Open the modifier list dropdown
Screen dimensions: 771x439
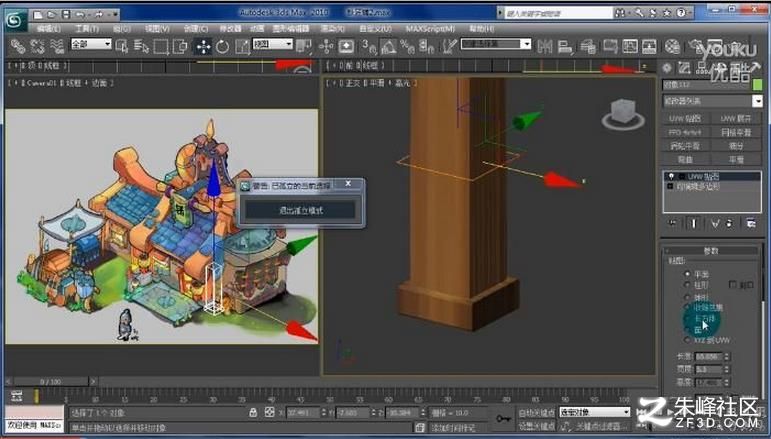tap(712, 101)
